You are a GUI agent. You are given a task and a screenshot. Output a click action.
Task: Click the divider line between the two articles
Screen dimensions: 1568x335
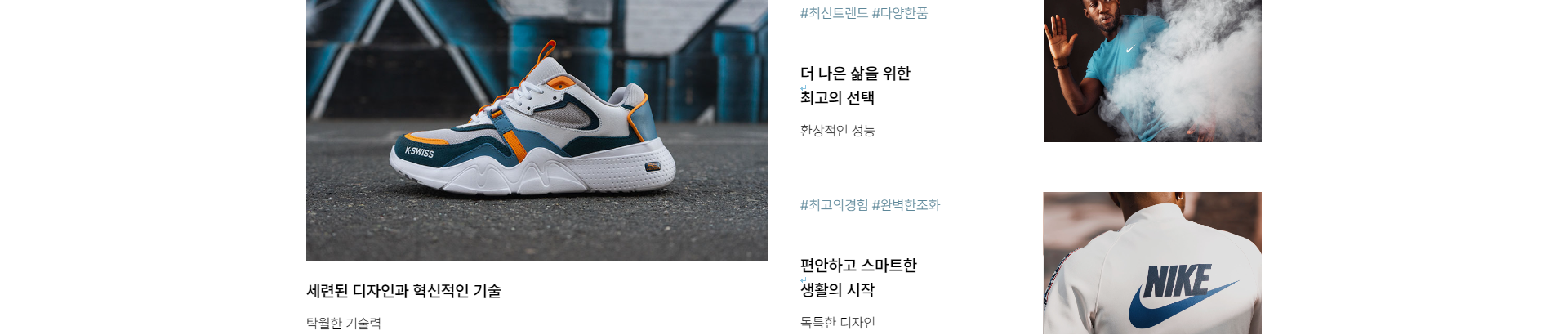1031,167
